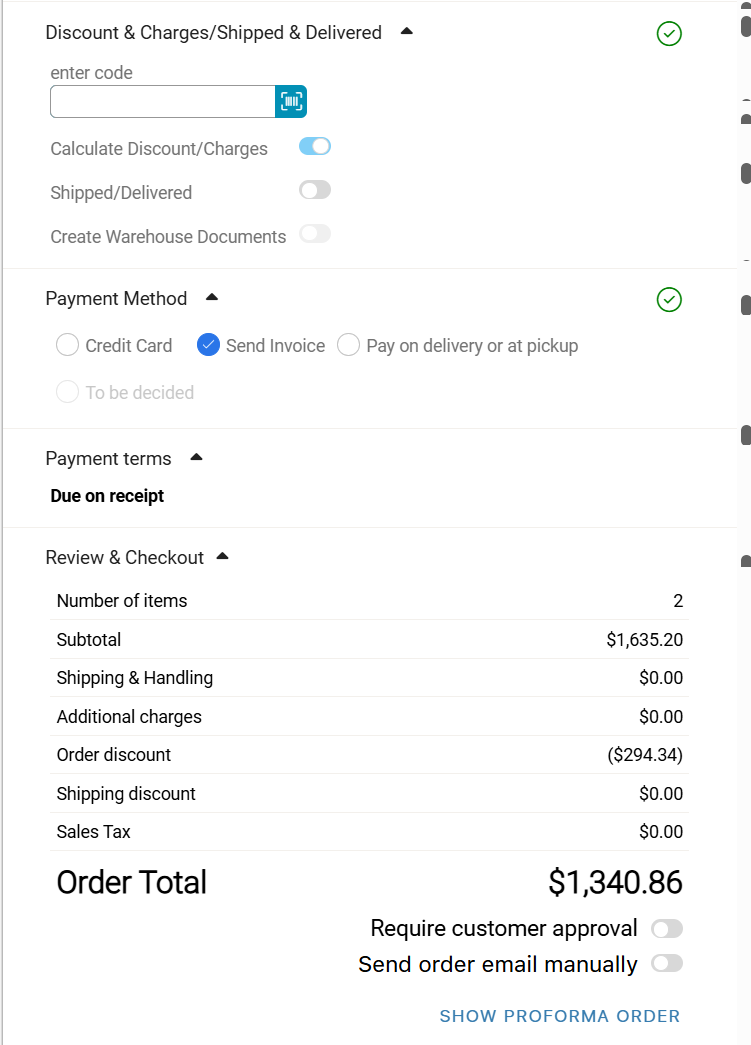Collapse the Payment Method section
This screenshot has width=751, height=1045.
pos(211,297)
